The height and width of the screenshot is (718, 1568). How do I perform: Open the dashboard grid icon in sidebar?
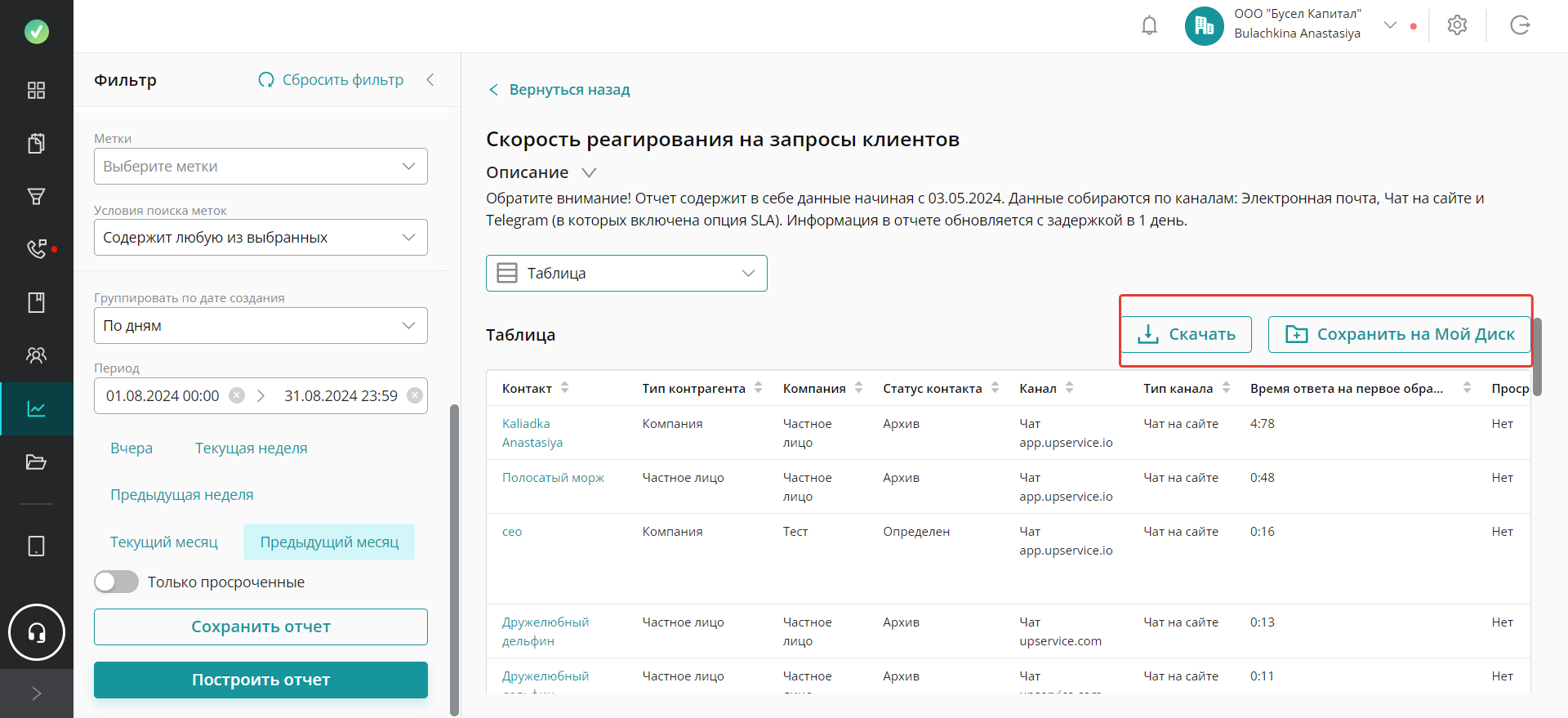(37, 90)
